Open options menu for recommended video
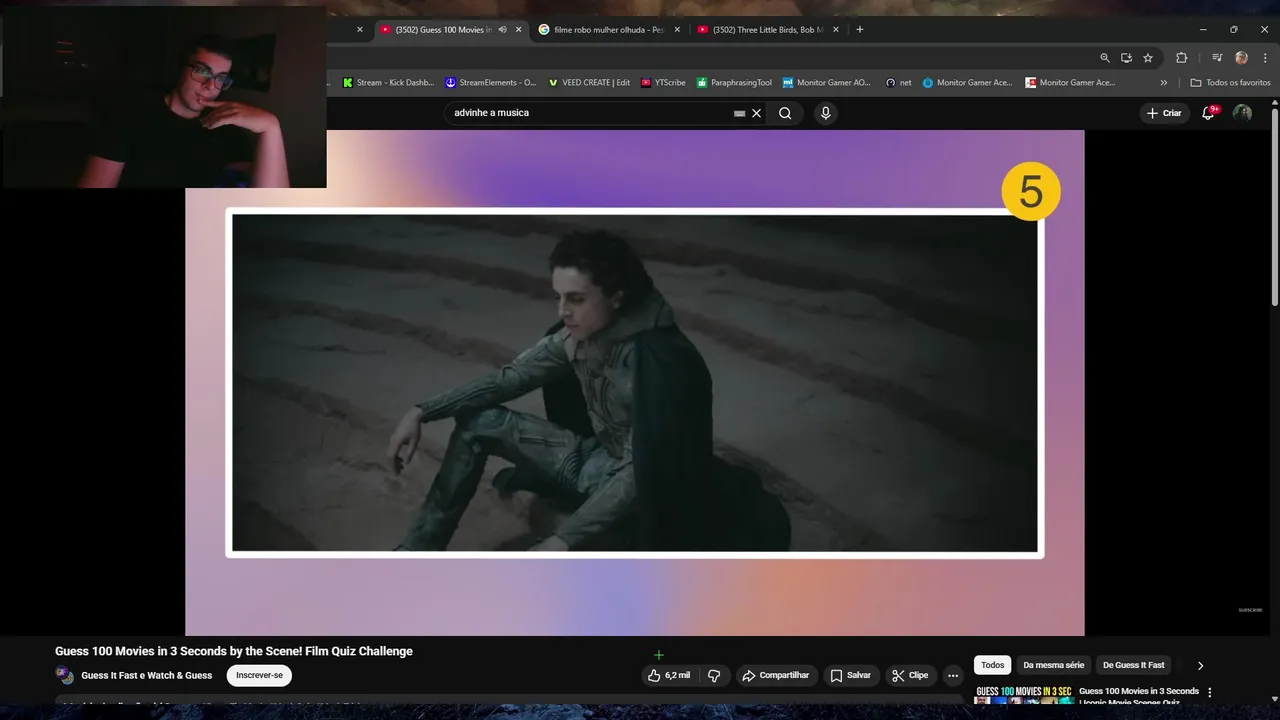Screen dimensions: 1280x720 coord(1209,692)
